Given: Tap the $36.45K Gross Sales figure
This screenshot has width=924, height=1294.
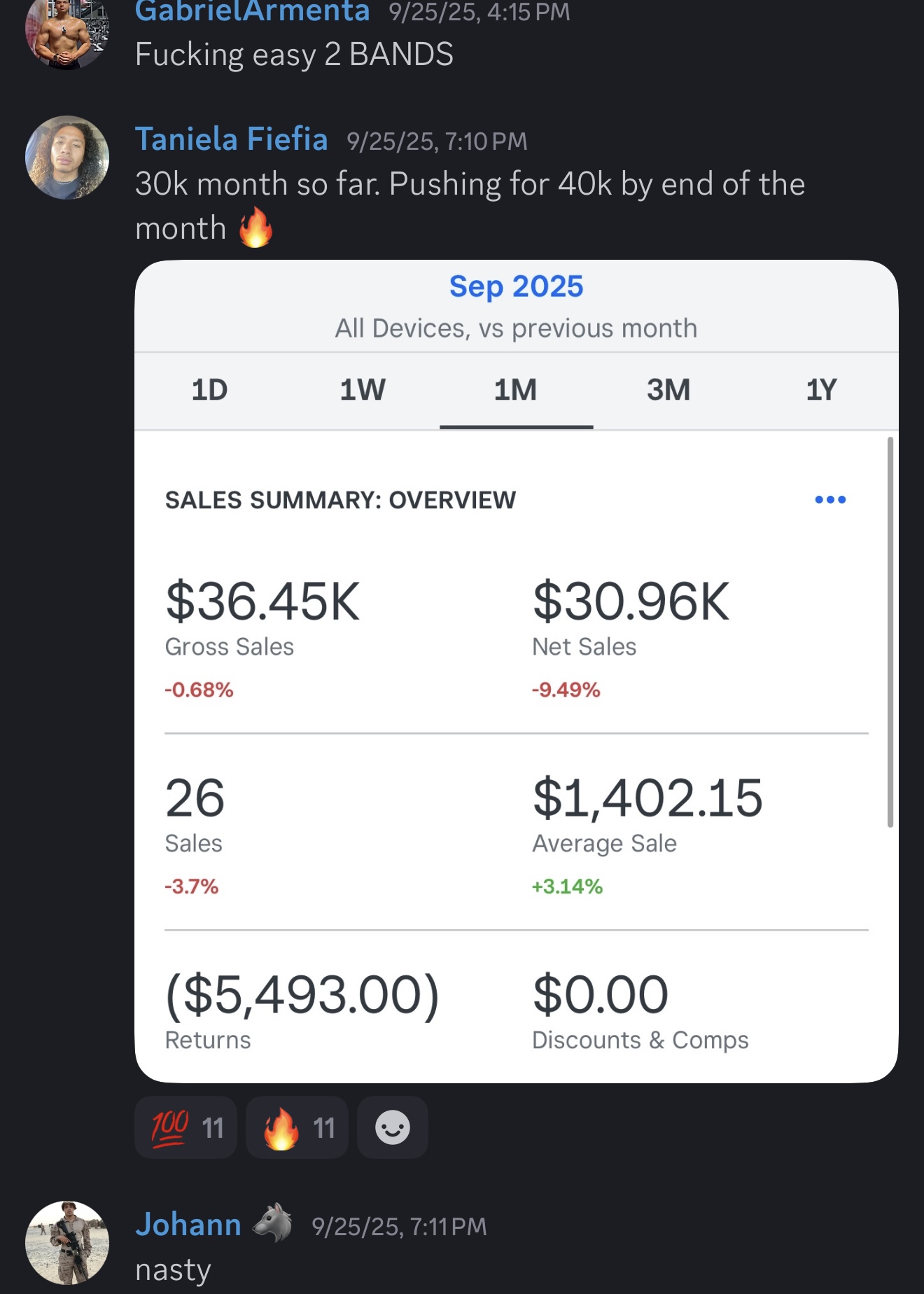Looking at the screenshot, I should 262,601.
